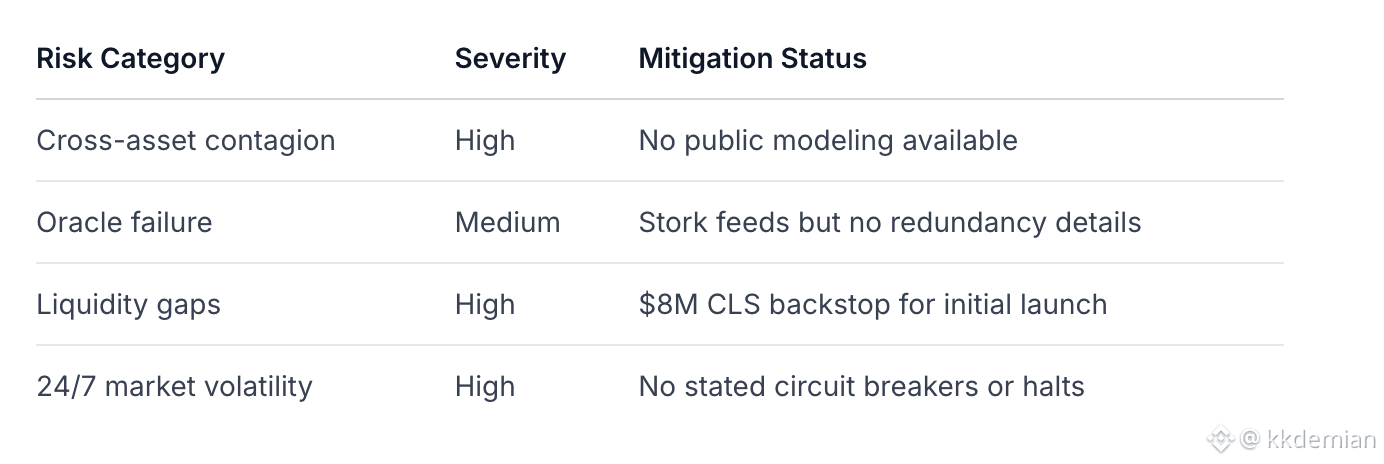Click the Binance logo watermark icon
The width and height of the screenshot is (1384, 464).
1220,438
